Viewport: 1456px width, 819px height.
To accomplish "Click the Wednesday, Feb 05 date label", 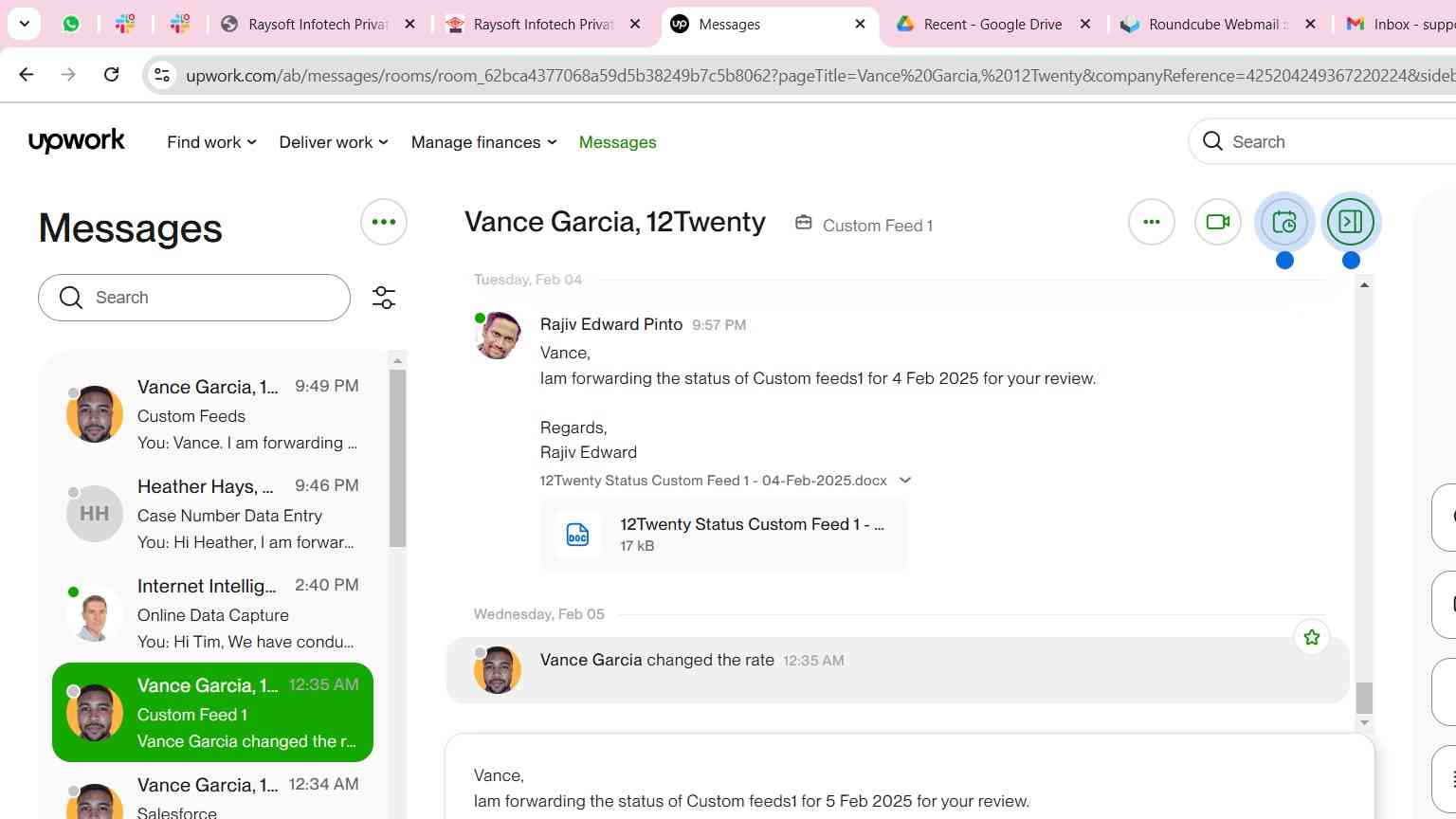I will (539, 614).
